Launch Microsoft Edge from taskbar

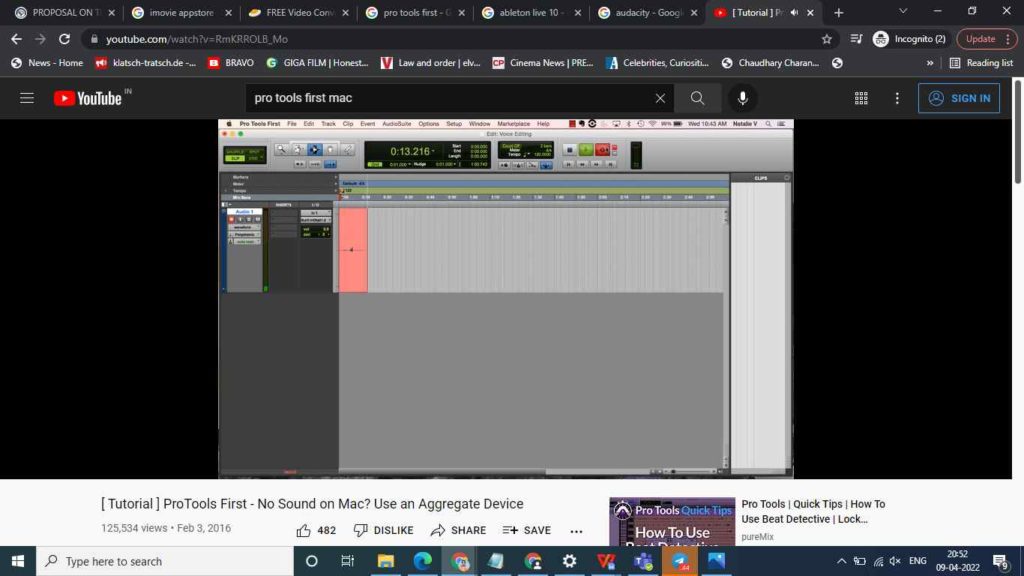click(423, 561)
